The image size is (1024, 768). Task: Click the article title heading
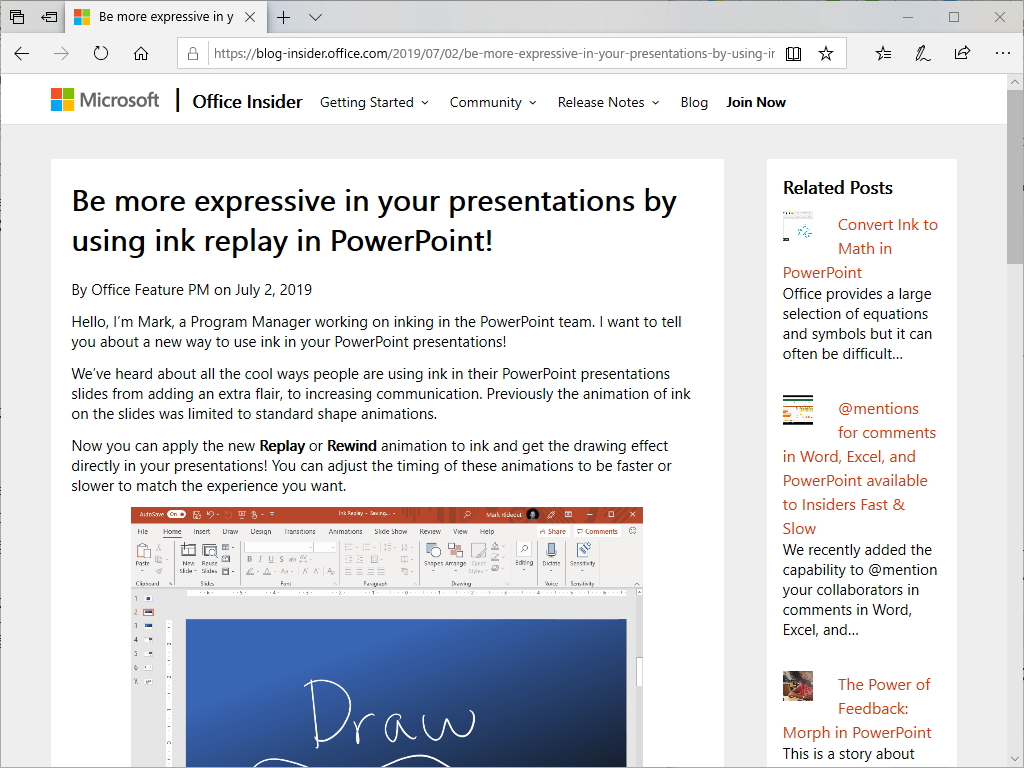pyautogui.click(x=374, y=221)
